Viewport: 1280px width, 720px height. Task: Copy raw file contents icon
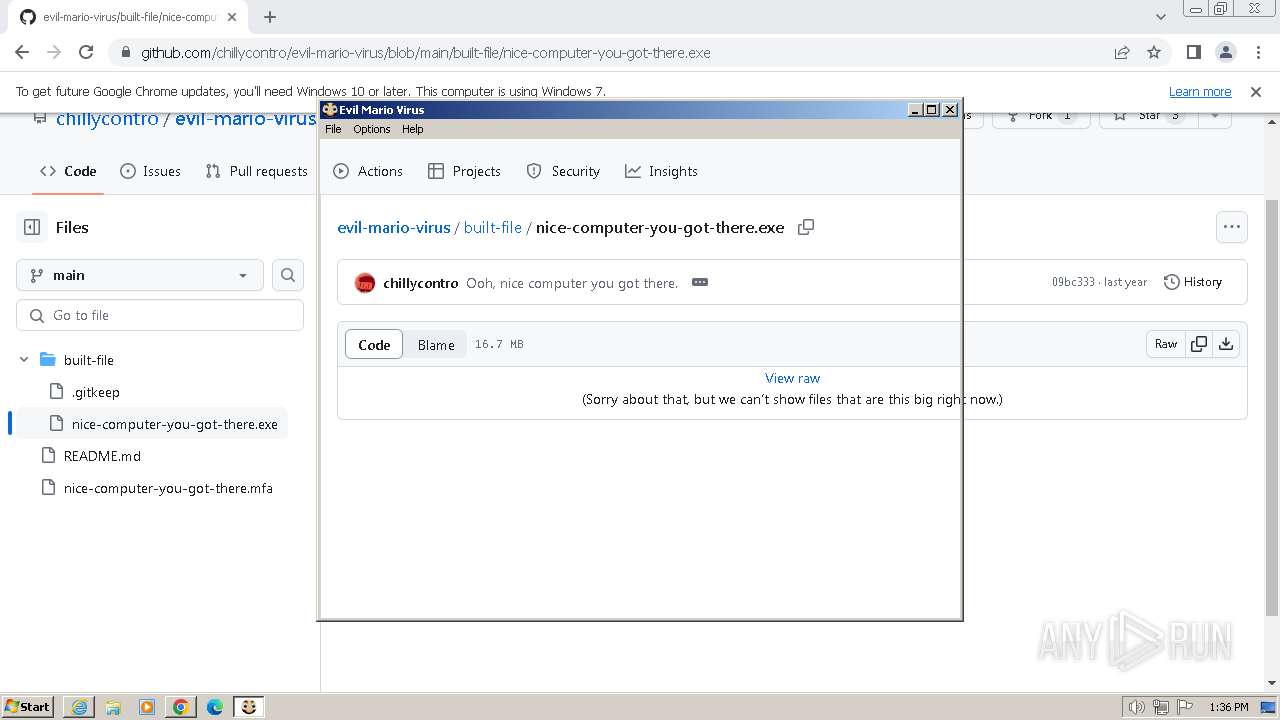[1198, 344]
